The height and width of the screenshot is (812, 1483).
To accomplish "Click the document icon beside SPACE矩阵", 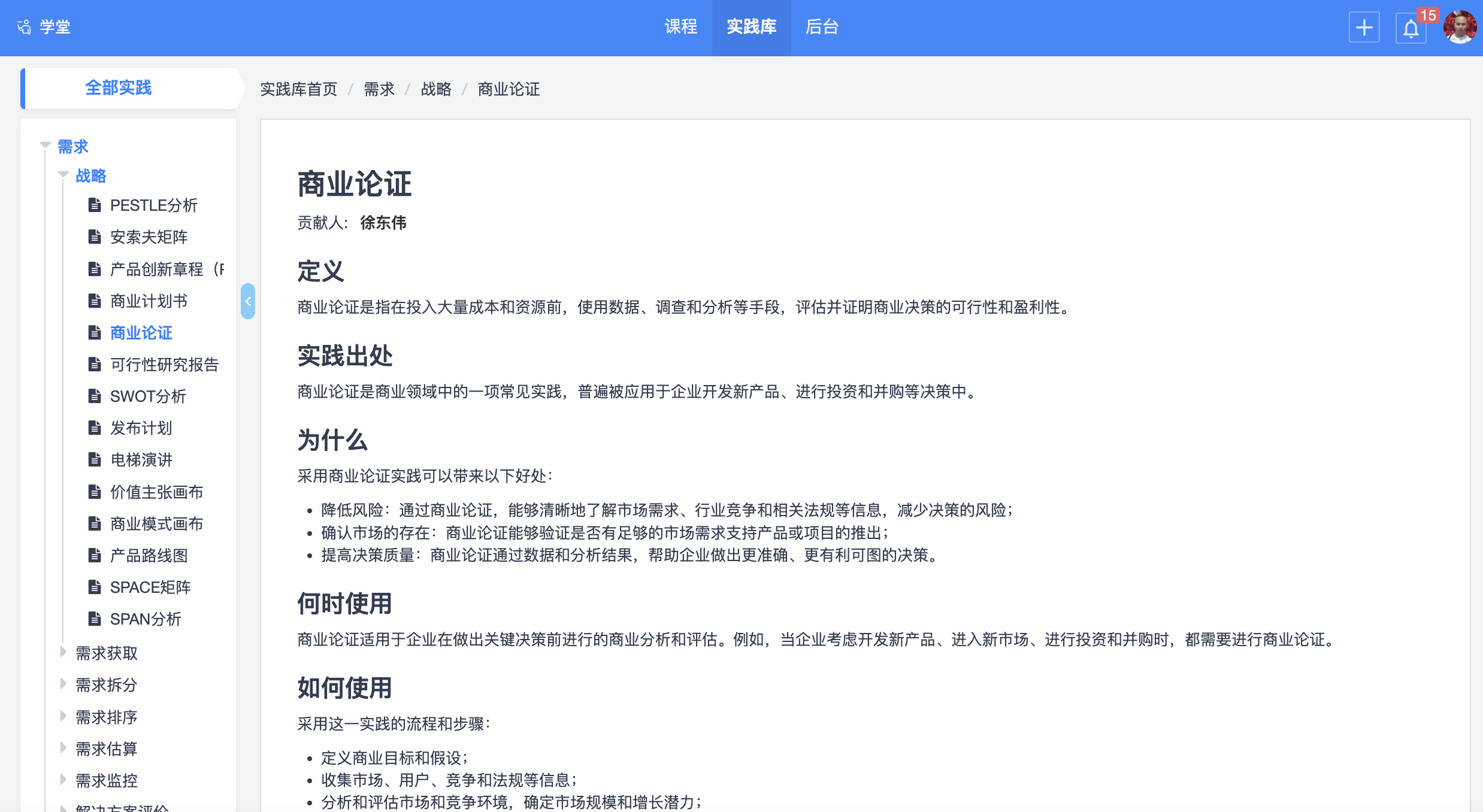I will point(95,587).
